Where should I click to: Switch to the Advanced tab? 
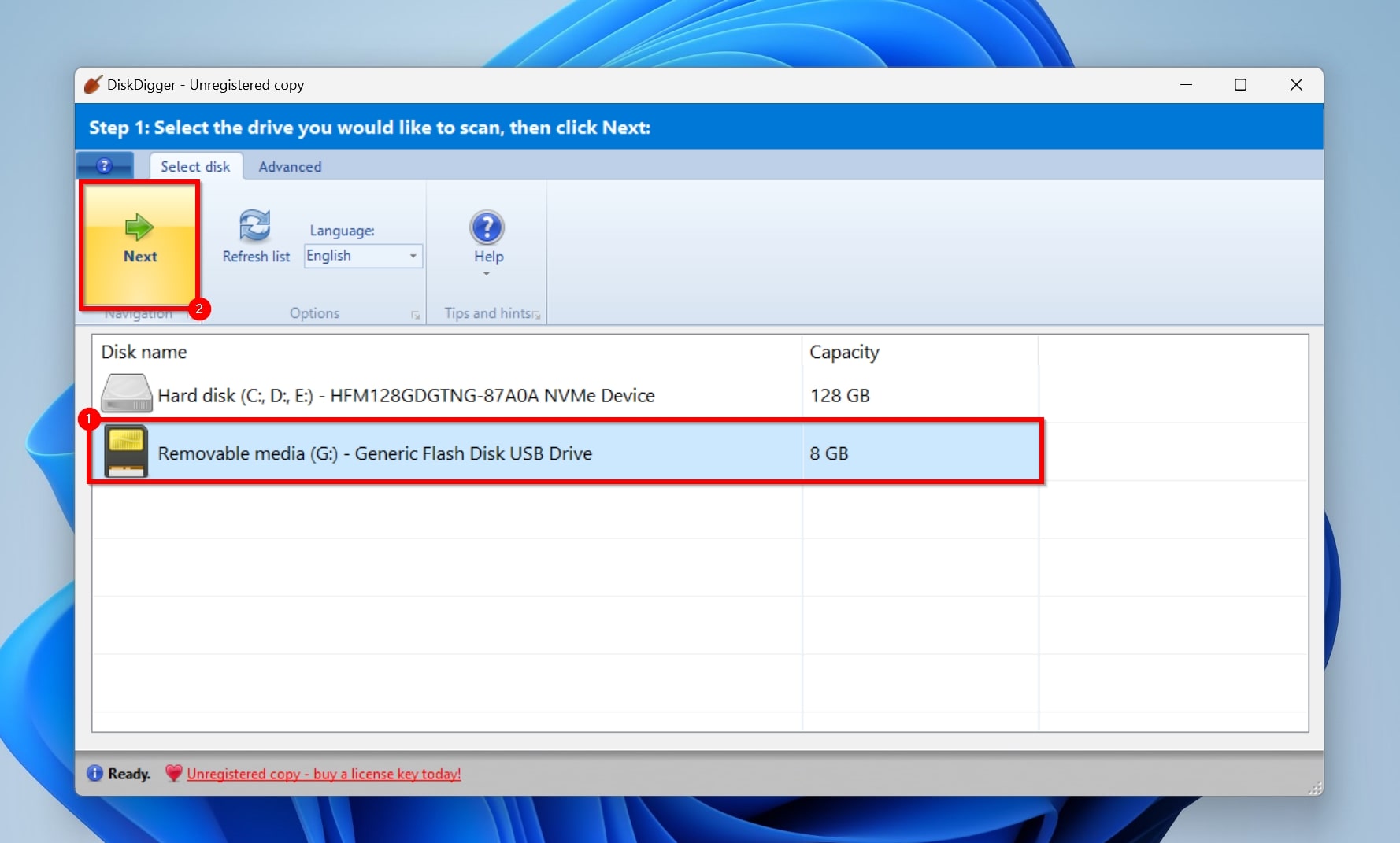pyautogui.click(x=290, y=167)
